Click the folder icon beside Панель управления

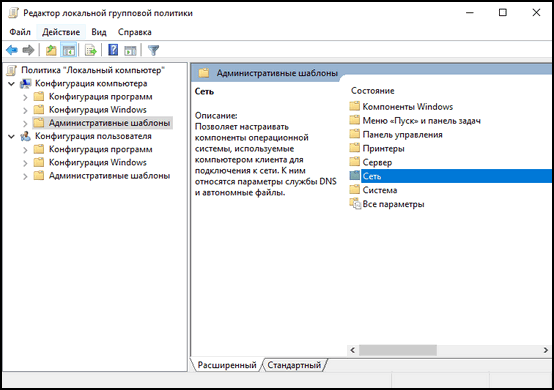click(354, 134)
